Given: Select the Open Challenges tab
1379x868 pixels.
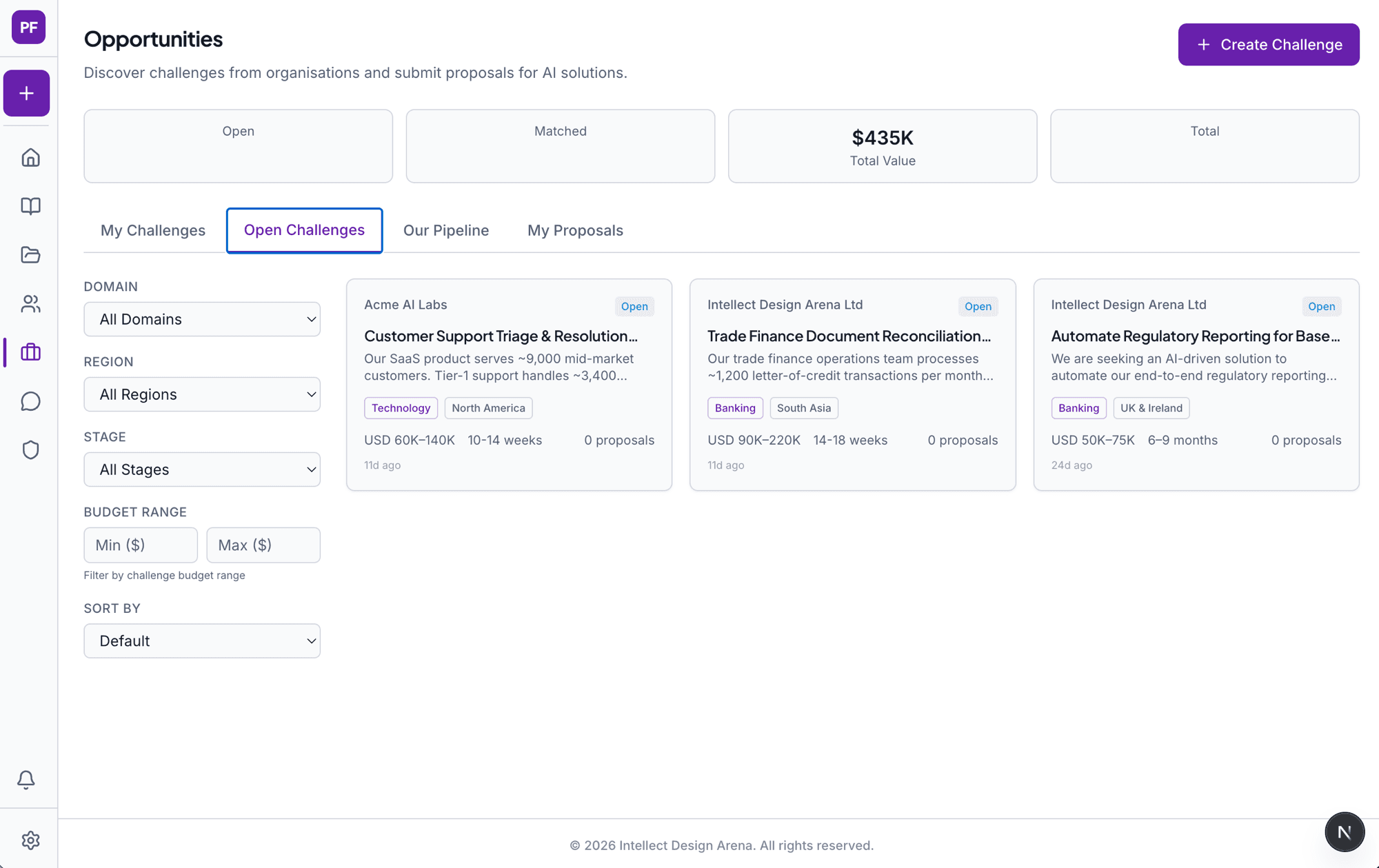Looking at the screenshot, I should tap(304, 230).
